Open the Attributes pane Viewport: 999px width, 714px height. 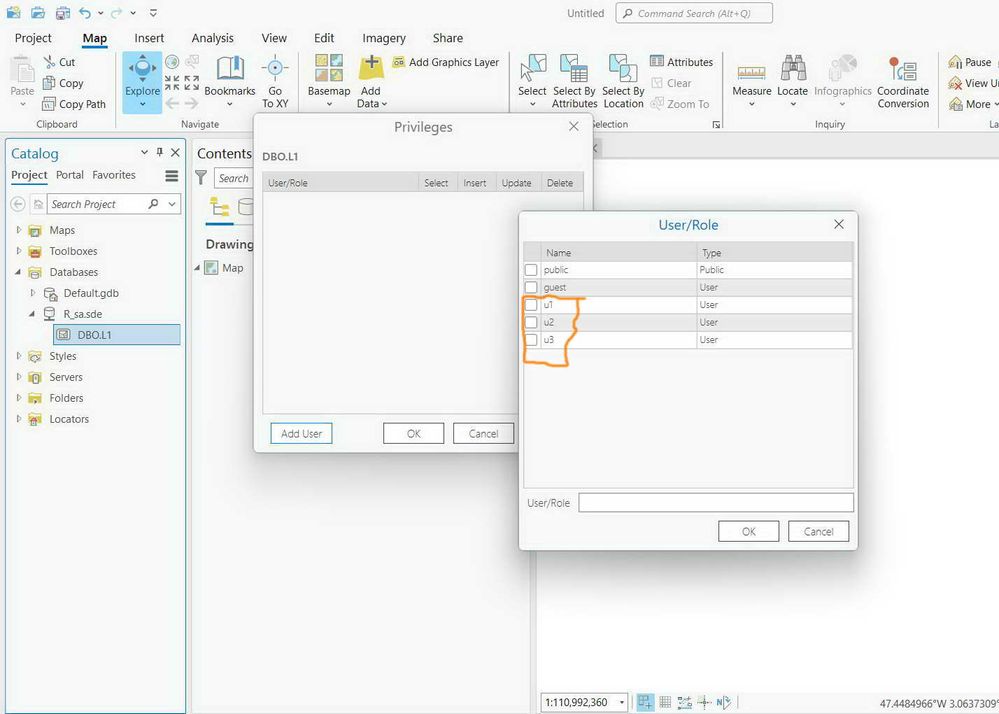pyautogui.click(x=681, y=62)
